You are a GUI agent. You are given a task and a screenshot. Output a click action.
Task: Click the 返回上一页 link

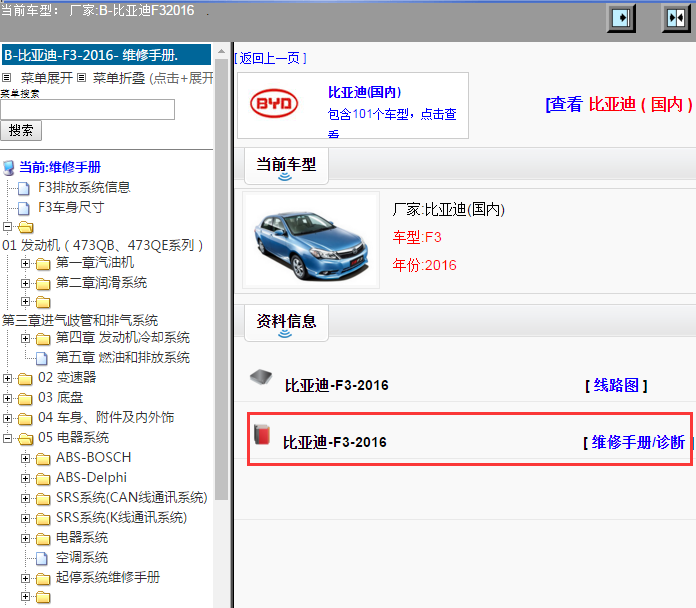270,58
